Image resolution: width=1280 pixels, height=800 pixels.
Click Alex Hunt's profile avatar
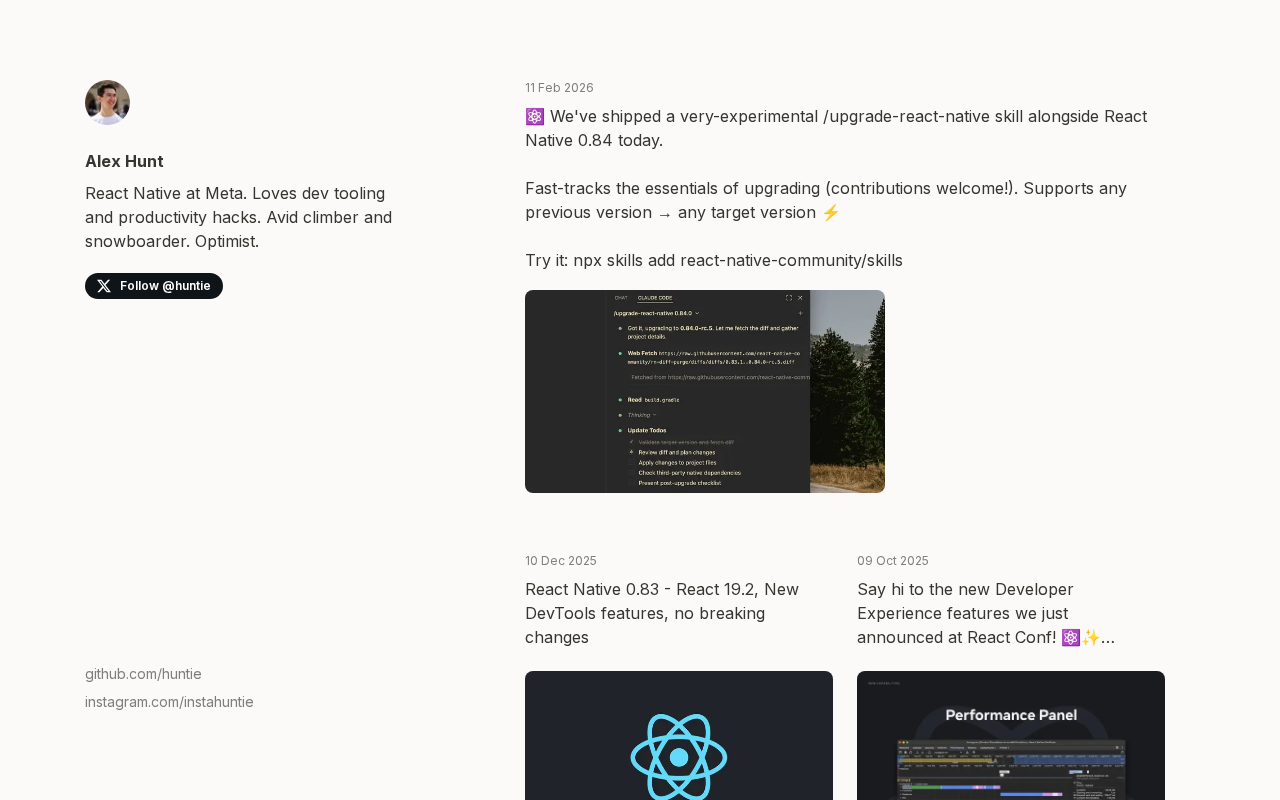point(107,102)
